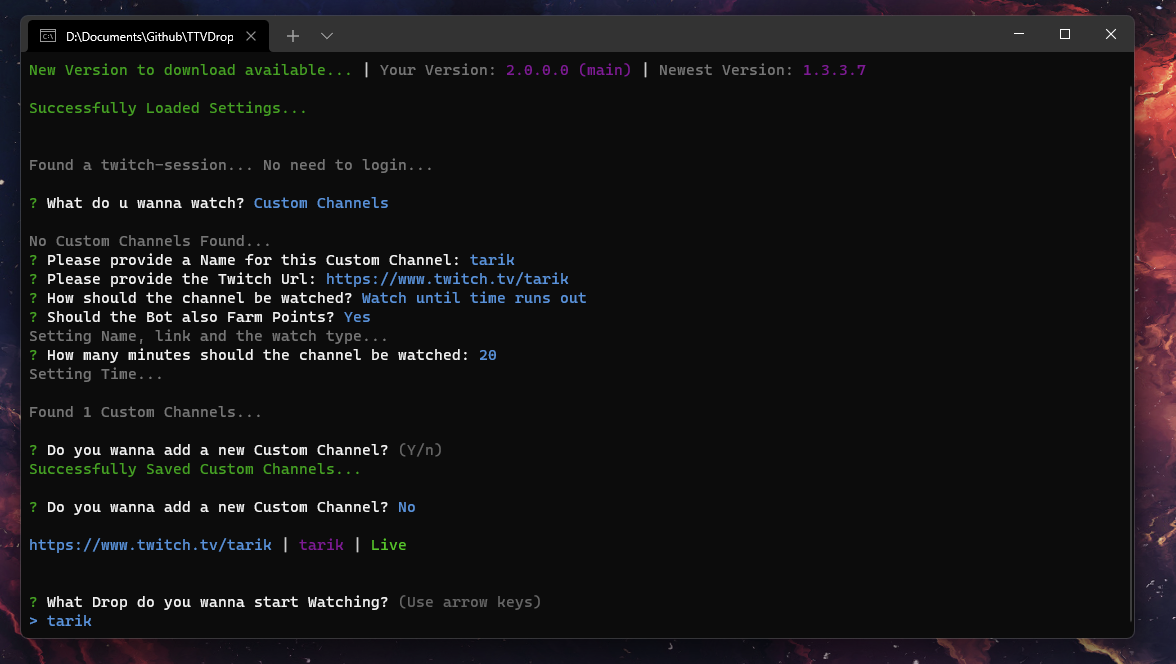Viewport: 1176px width, 664px height.
Task: Click 'What Drop do you wanna start Watching?' prompt
Action: 218,602
